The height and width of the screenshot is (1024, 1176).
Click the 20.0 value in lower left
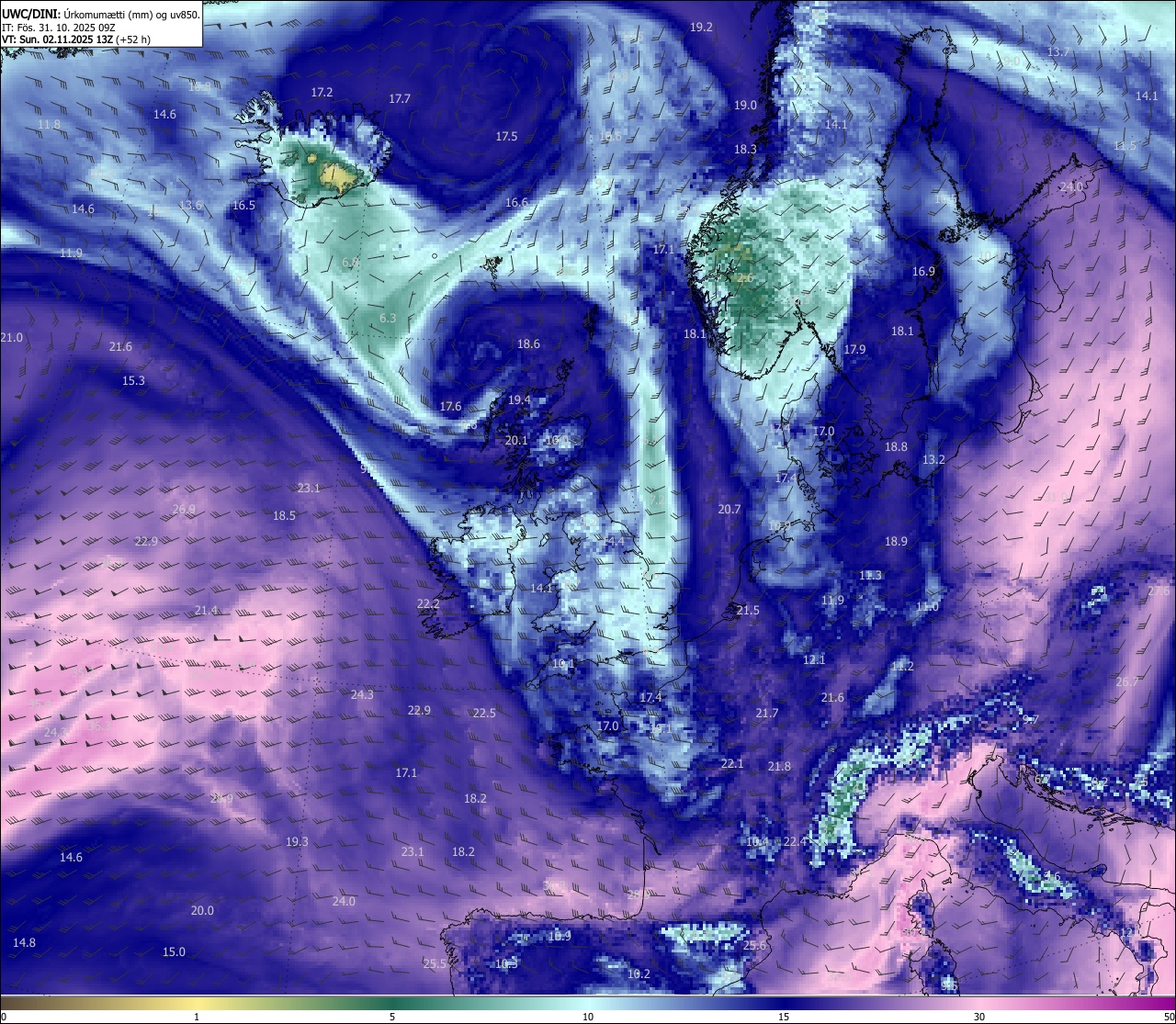click(x=202, y=911)
